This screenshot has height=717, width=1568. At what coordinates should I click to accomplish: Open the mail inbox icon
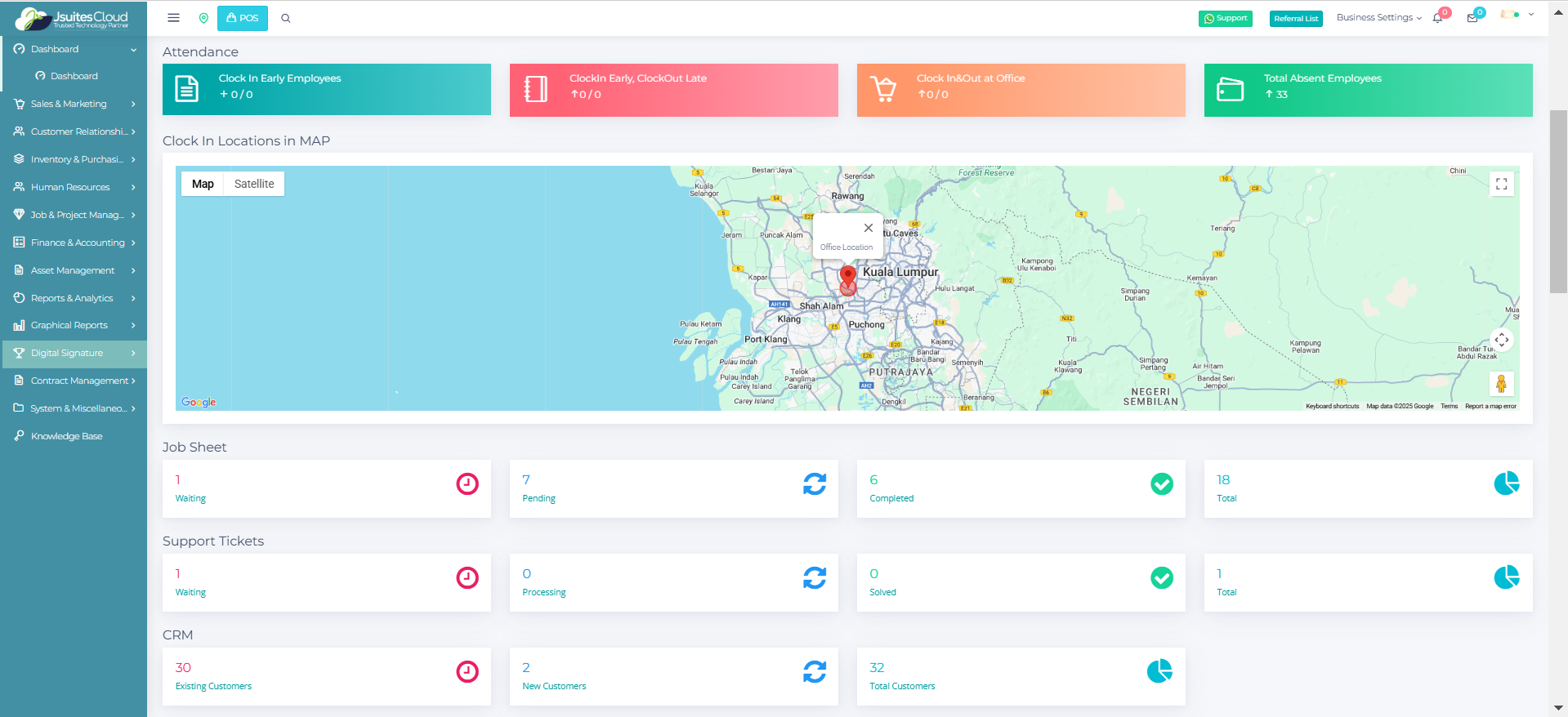tap(1472, 18)
